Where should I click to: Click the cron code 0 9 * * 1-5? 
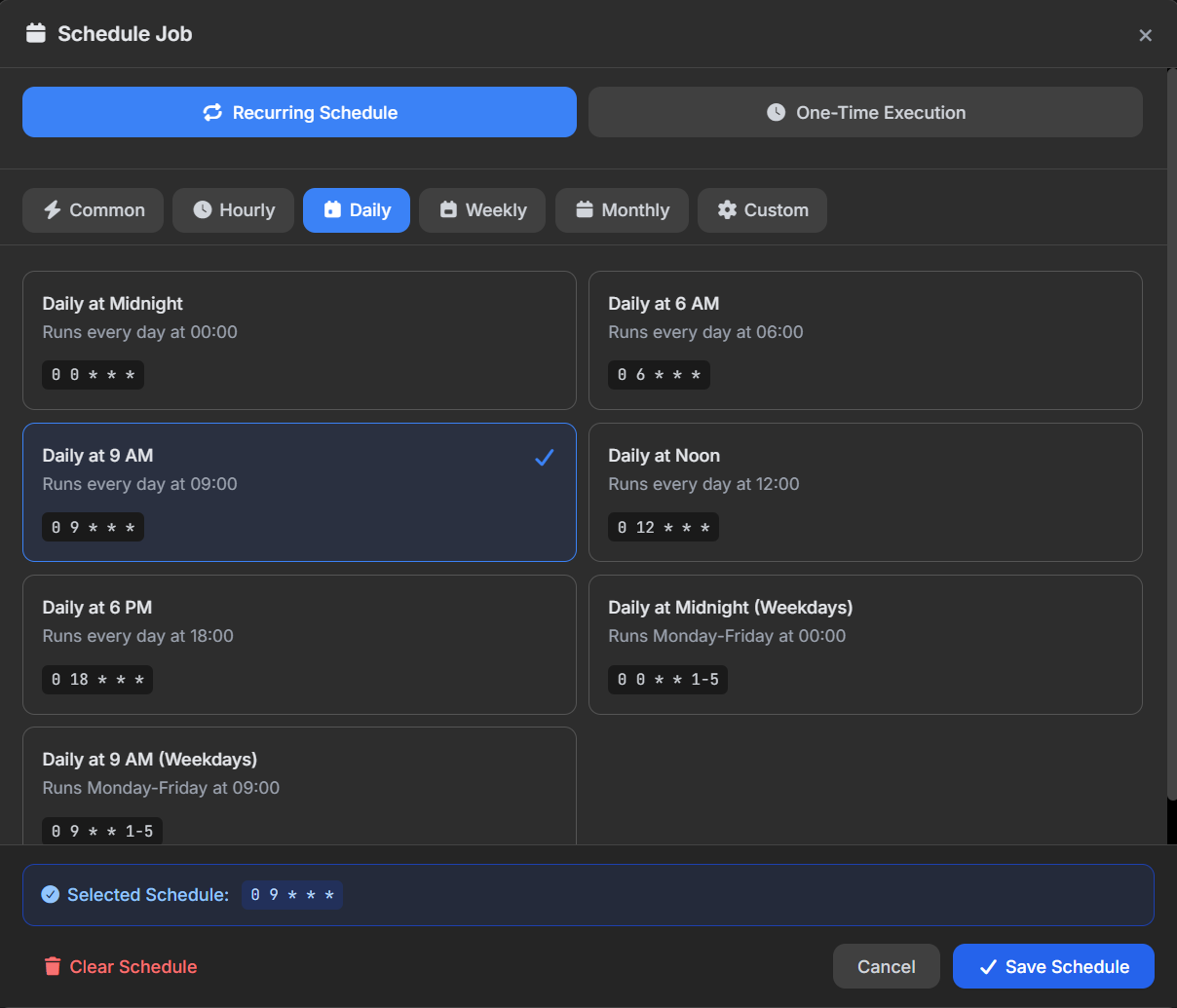pos(102,831)
